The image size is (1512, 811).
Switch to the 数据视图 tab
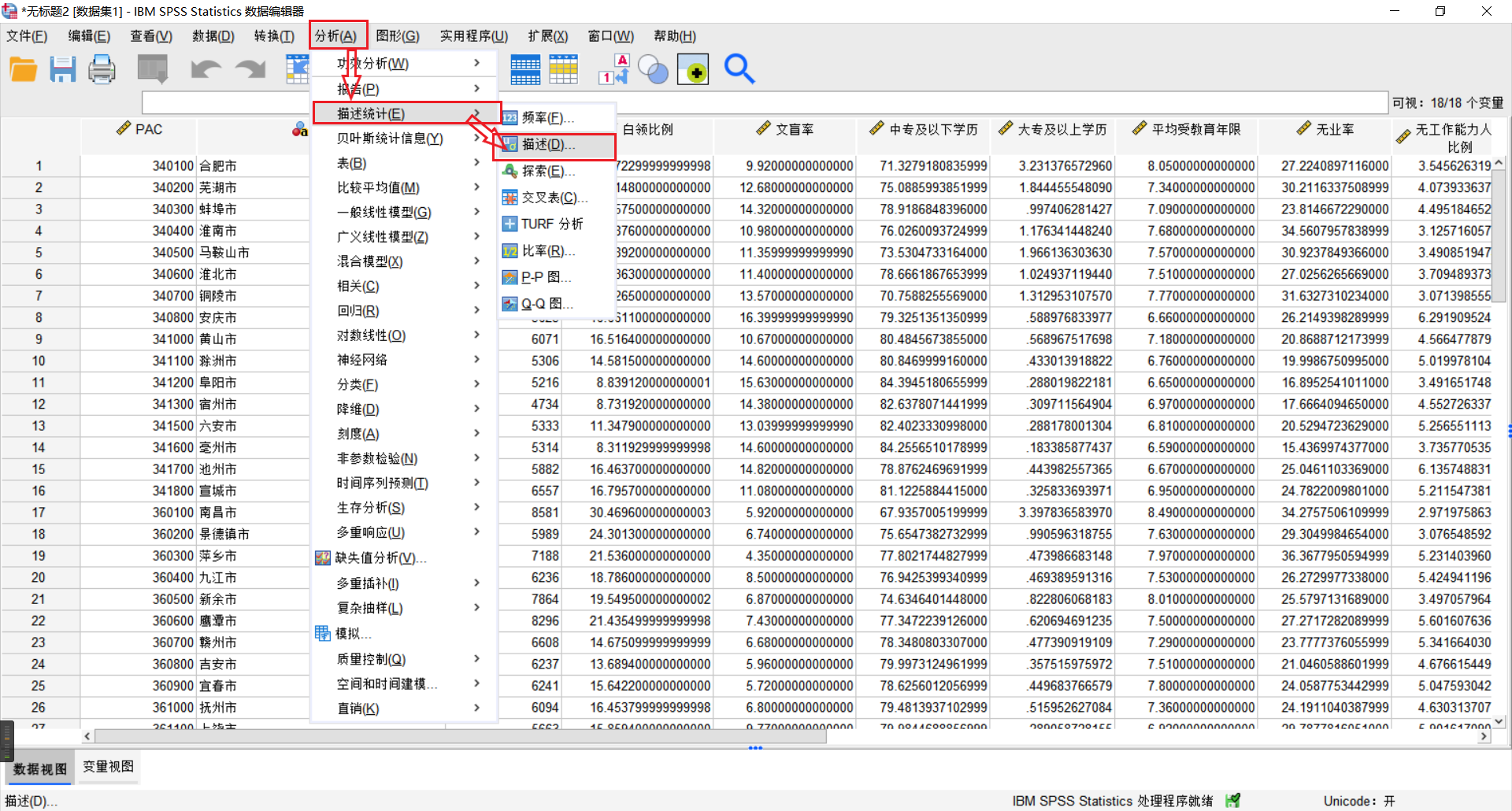pos(40,768)
